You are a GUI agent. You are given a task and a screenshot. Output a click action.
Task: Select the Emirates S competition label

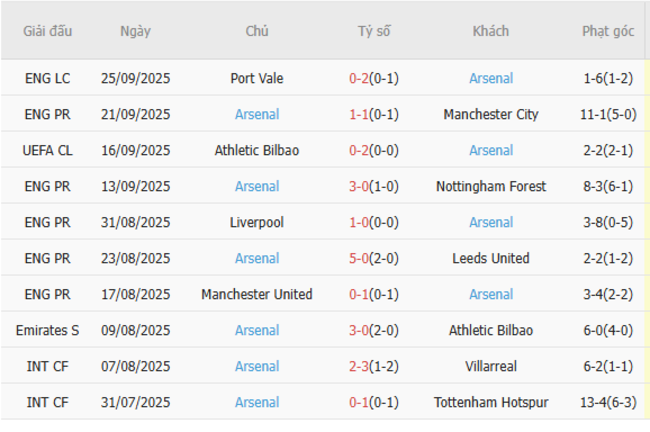tap(48, 330)
